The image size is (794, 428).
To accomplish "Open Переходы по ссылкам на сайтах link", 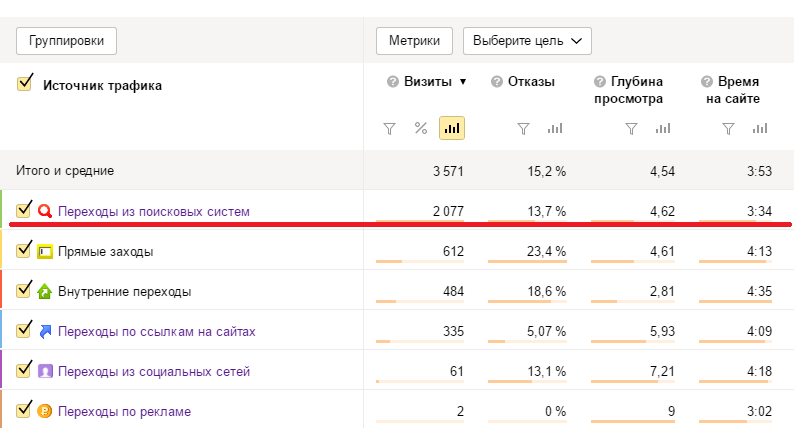I will (156, 332).
